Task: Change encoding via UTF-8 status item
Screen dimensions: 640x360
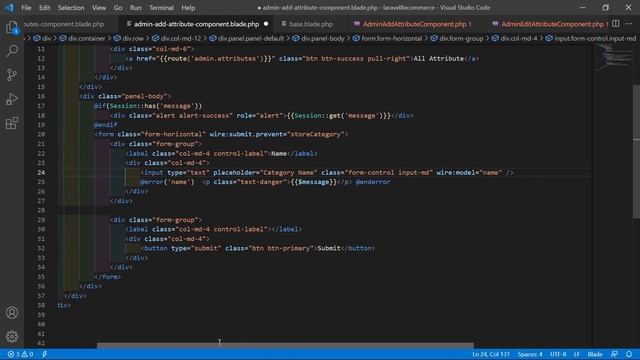Action: click(x=558, y=354)
